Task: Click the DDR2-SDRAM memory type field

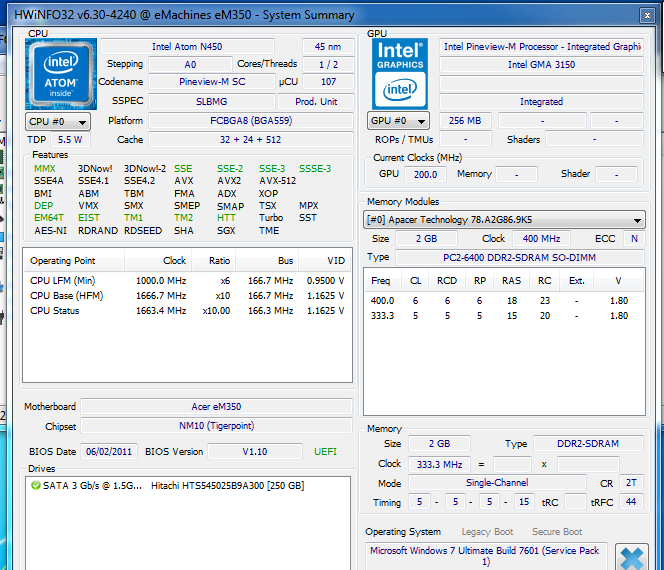Action: (x=588, y=444)
